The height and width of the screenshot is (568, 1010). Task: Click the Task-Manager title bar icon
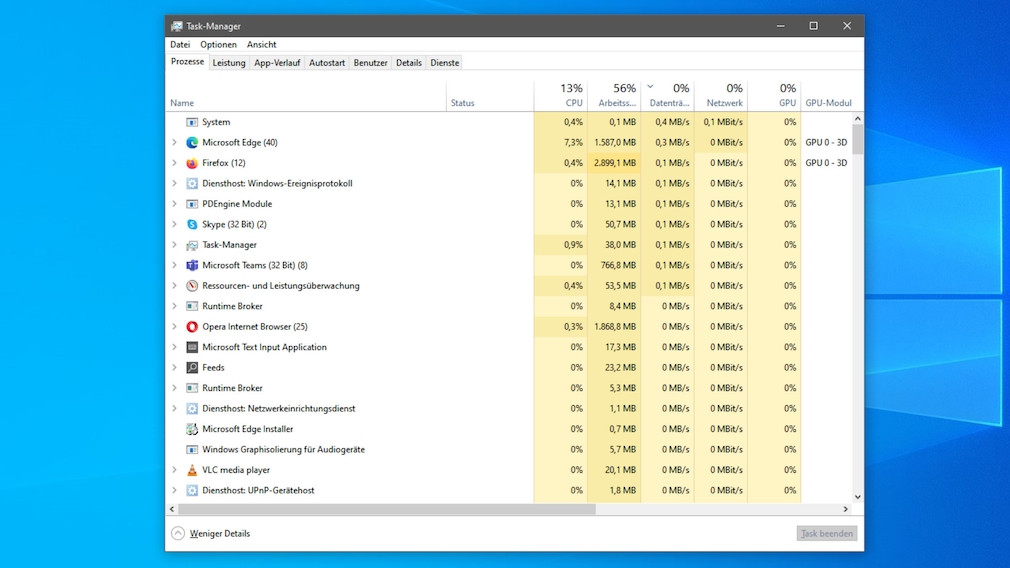pyautogui.click(x=176, y=26)
